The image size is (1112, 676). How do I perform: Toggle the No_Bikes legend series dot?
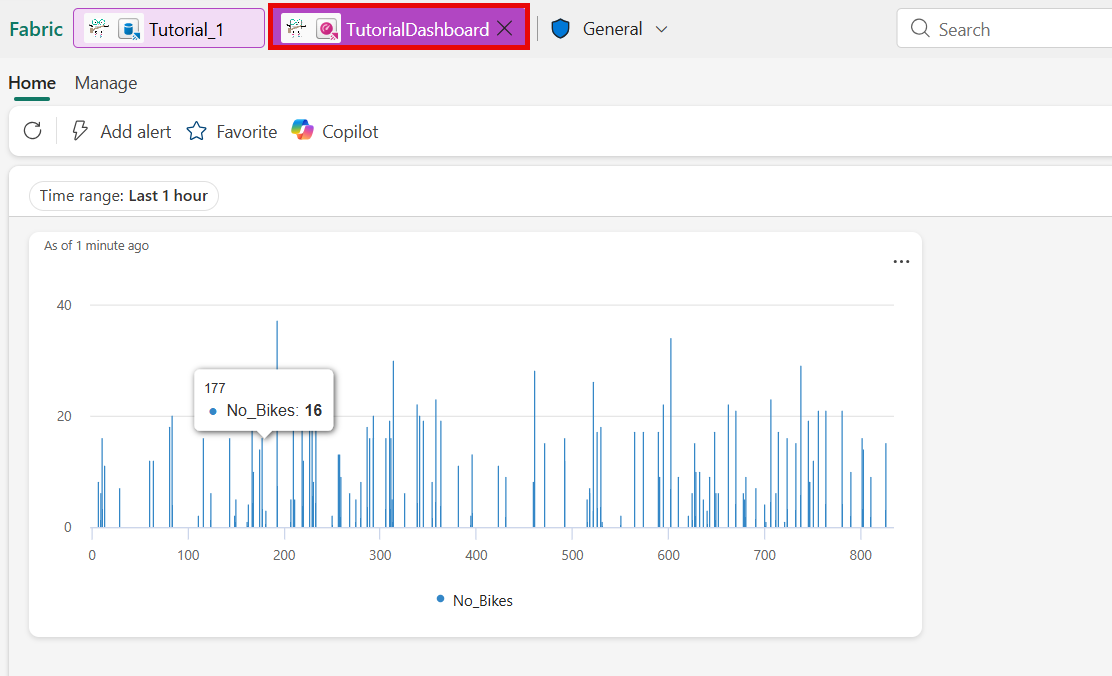click(440, 599)
